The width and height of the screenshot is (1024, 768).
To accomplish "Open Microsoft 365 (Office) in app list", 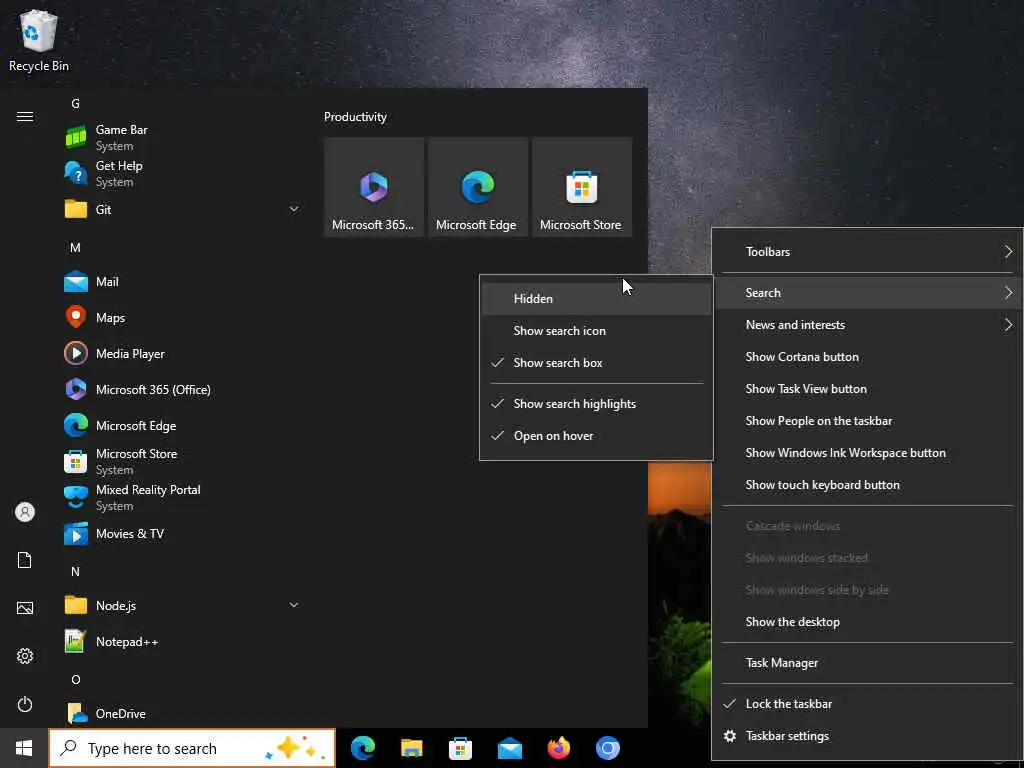I will [181, 390].
